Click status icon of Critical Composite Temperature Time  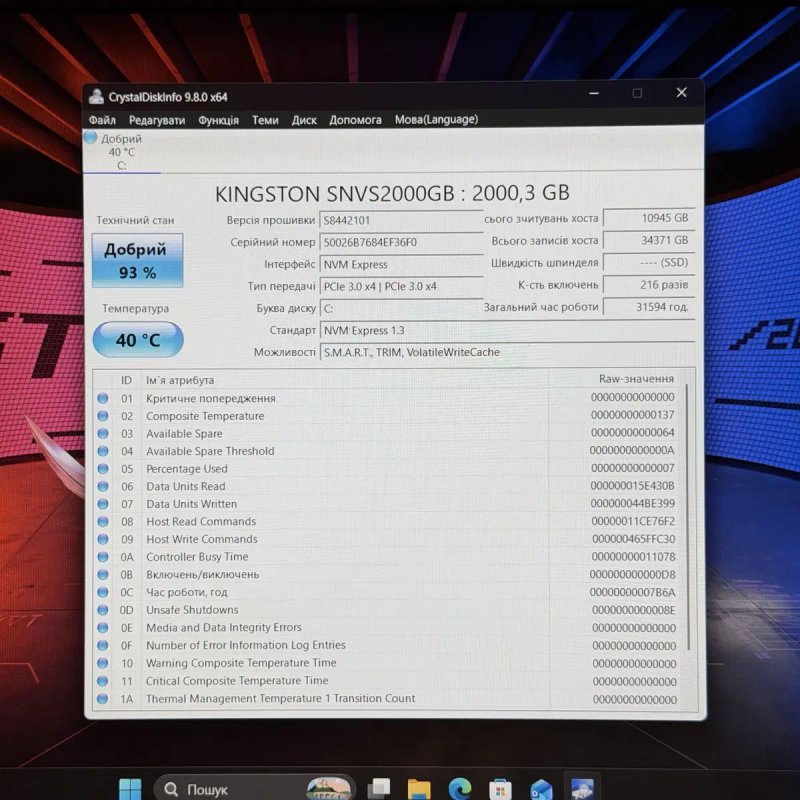pyautogui.click(x=103, y=681)
